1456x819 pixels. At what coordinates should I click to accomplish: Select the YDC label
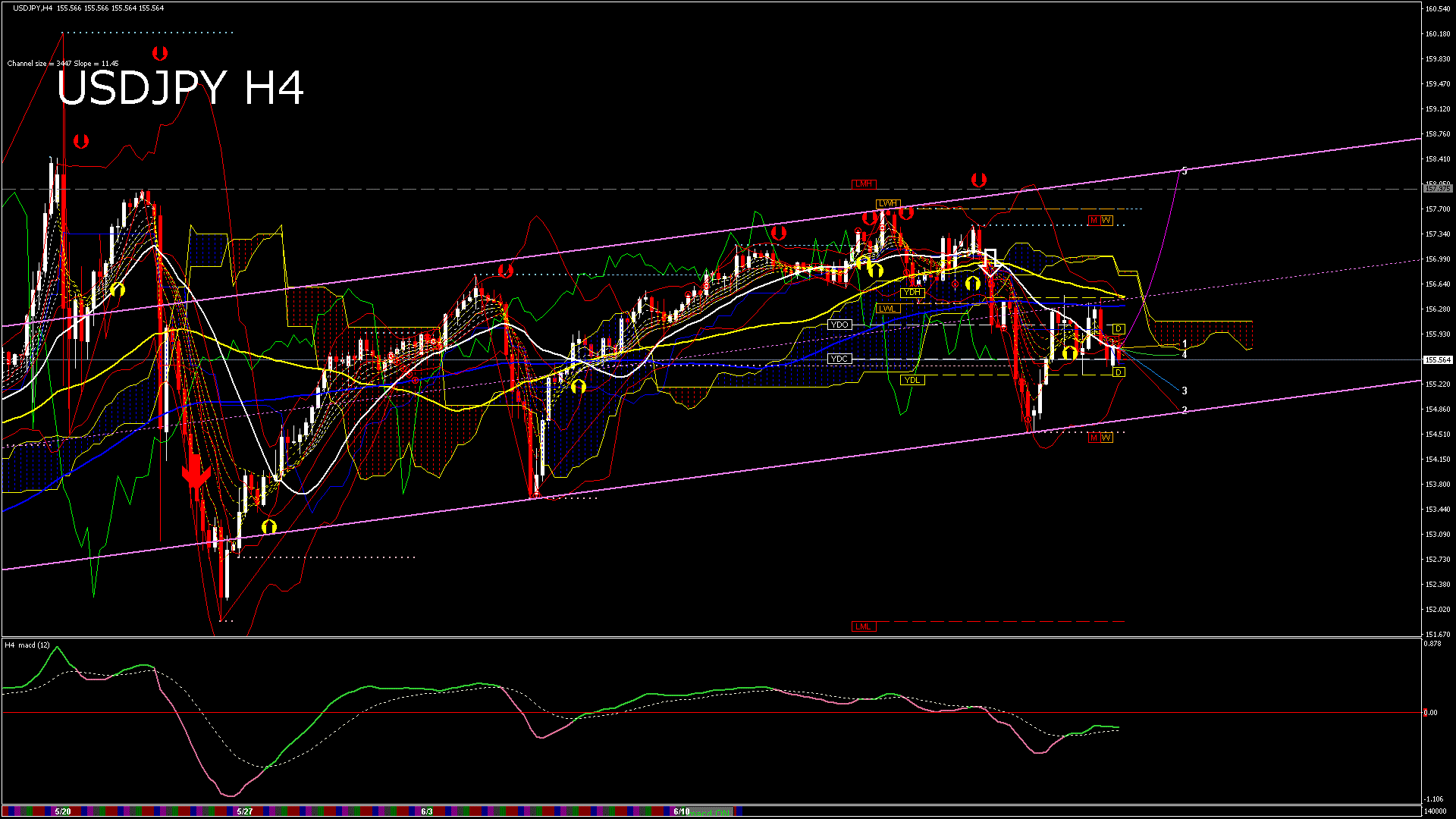click(x=839, y=359)
